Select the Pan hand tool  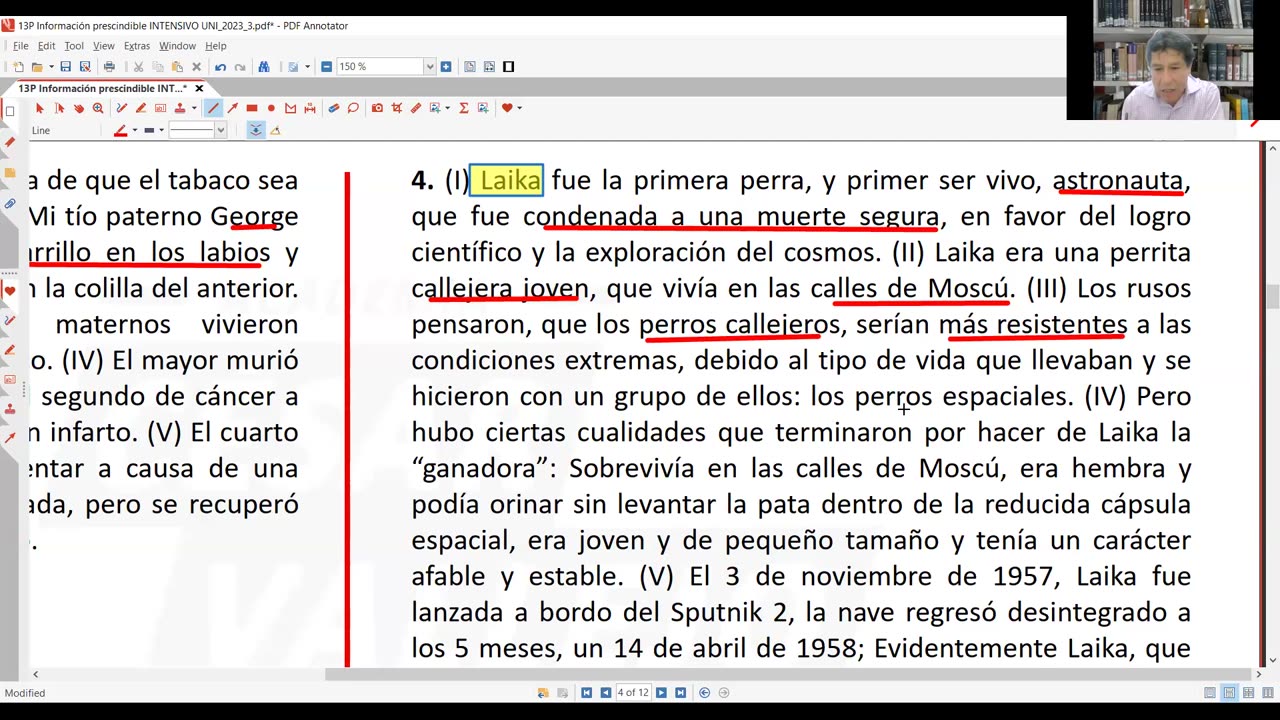79,108
